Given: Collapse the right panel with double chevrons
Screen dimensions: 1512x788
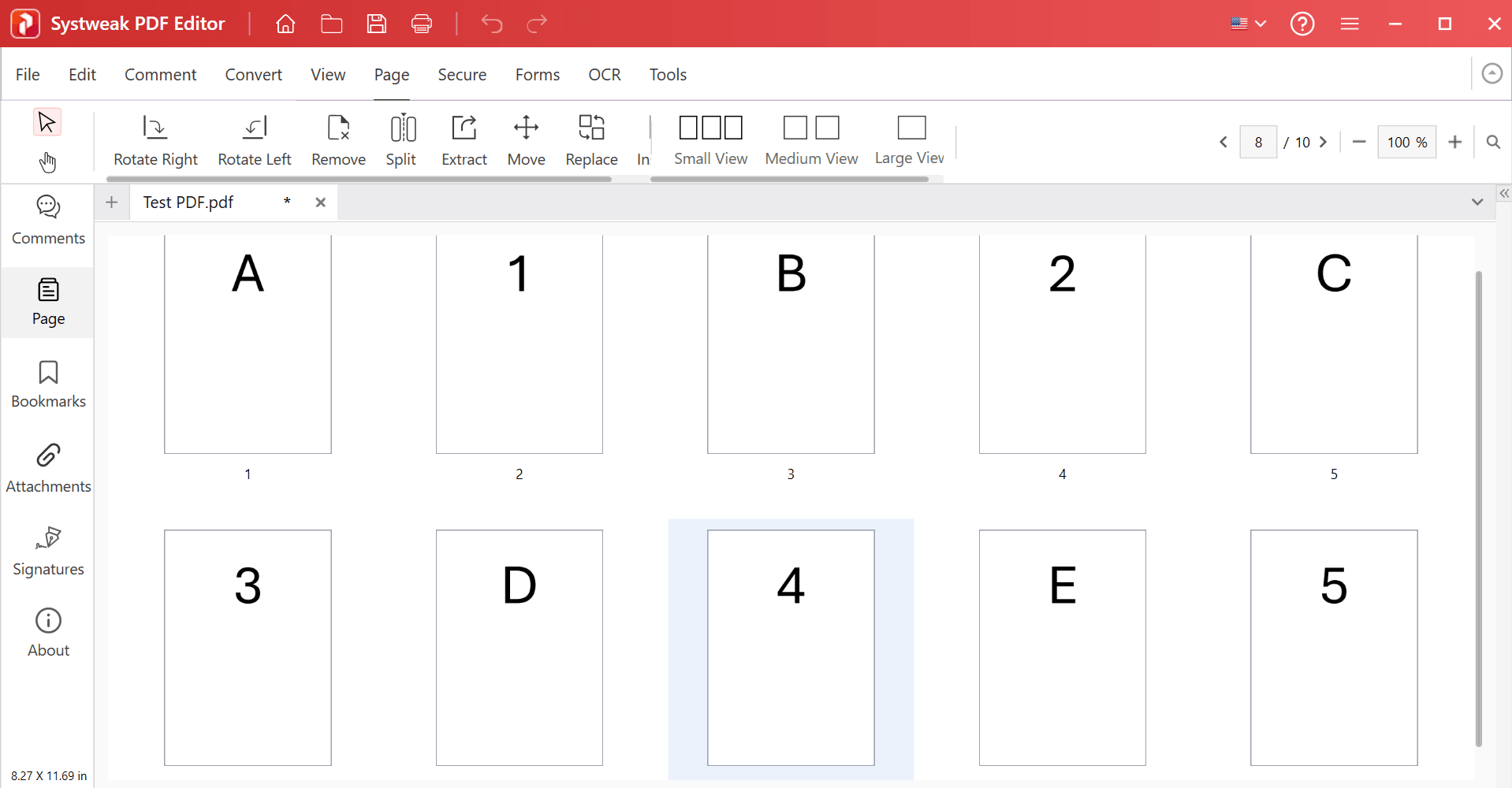Looking at the screenshot, I should [1504, 193].
